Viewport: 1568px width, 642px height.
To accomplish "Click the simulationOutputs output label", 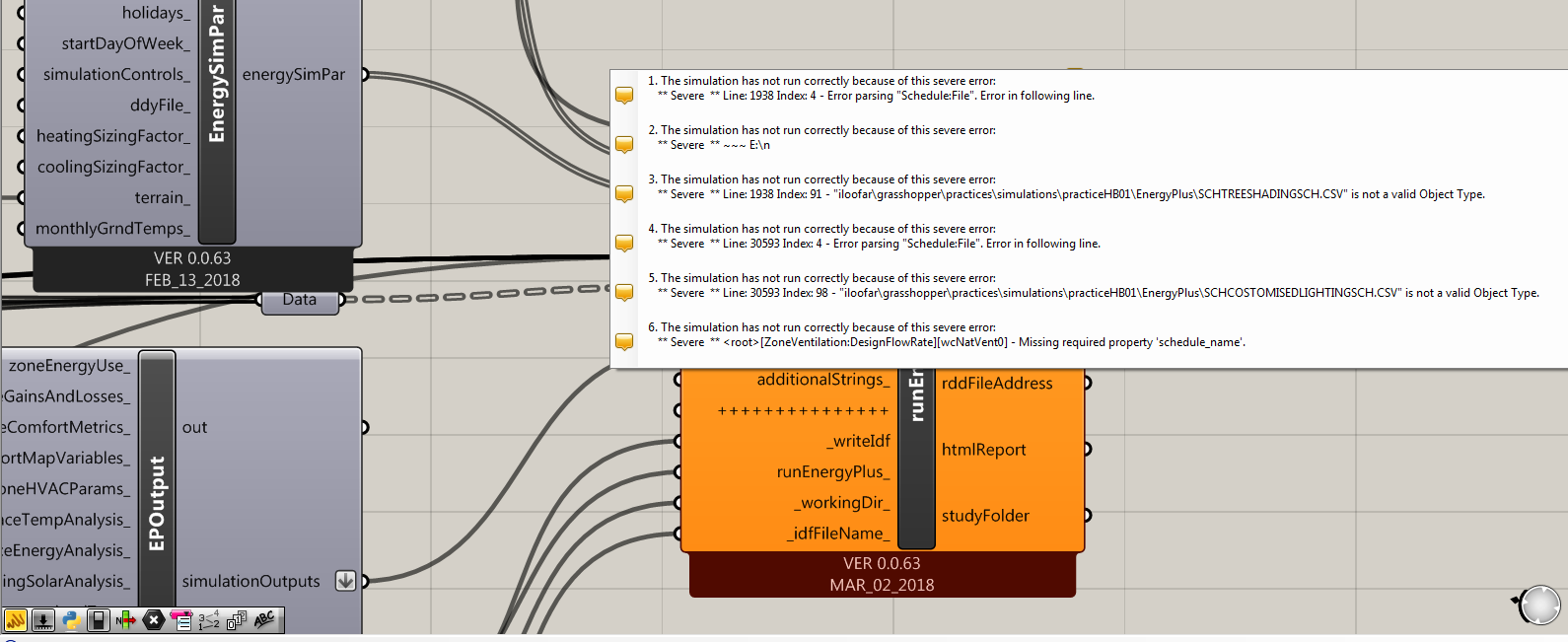I will pos(250,582).
